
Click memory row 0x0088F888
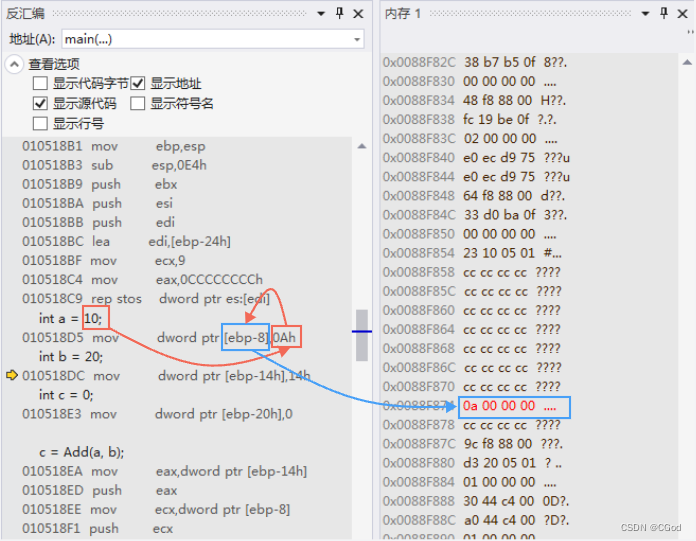pos(476,501)
